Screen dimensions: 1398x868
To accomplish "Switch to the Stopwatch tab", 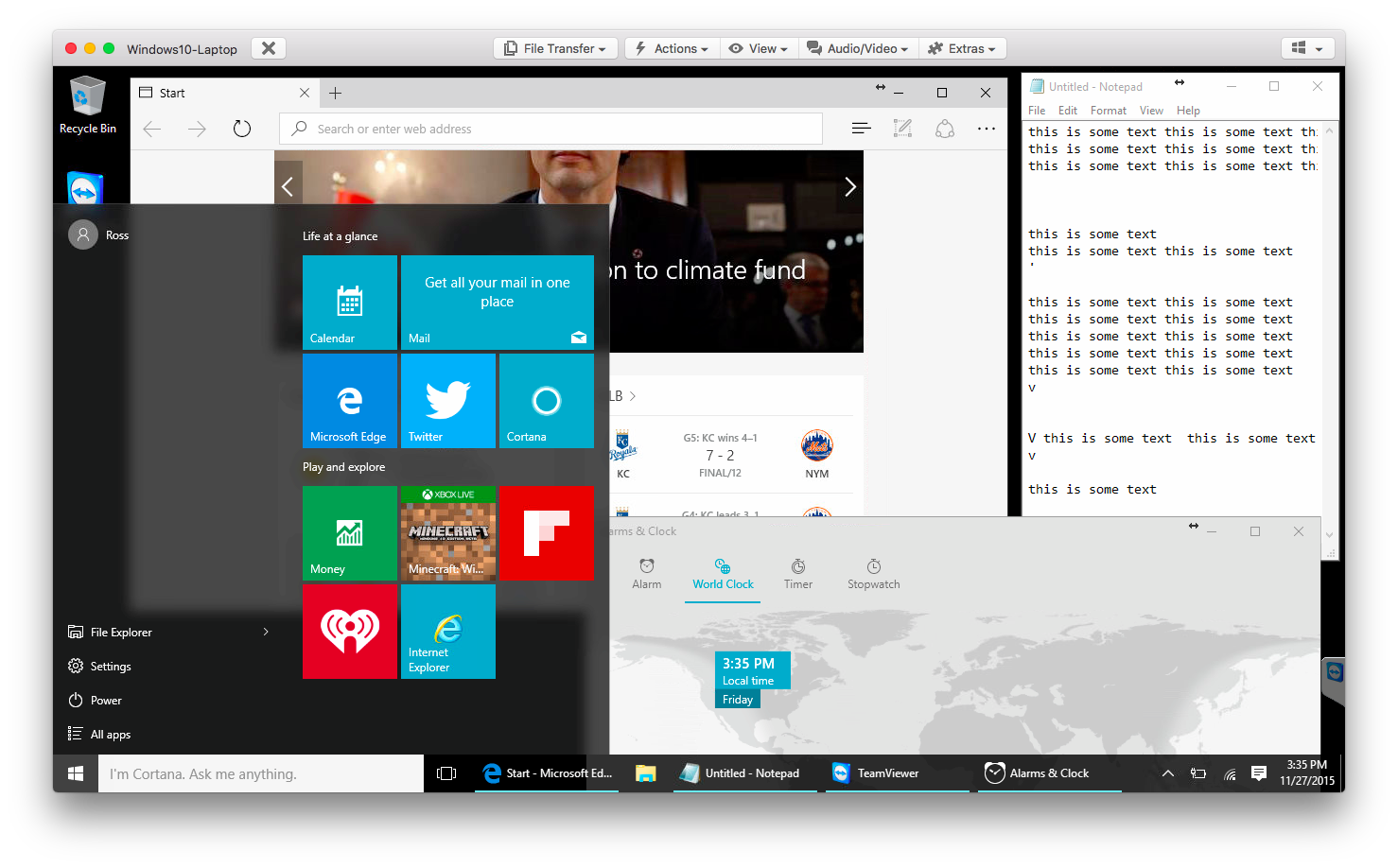I will pos(873,573).
